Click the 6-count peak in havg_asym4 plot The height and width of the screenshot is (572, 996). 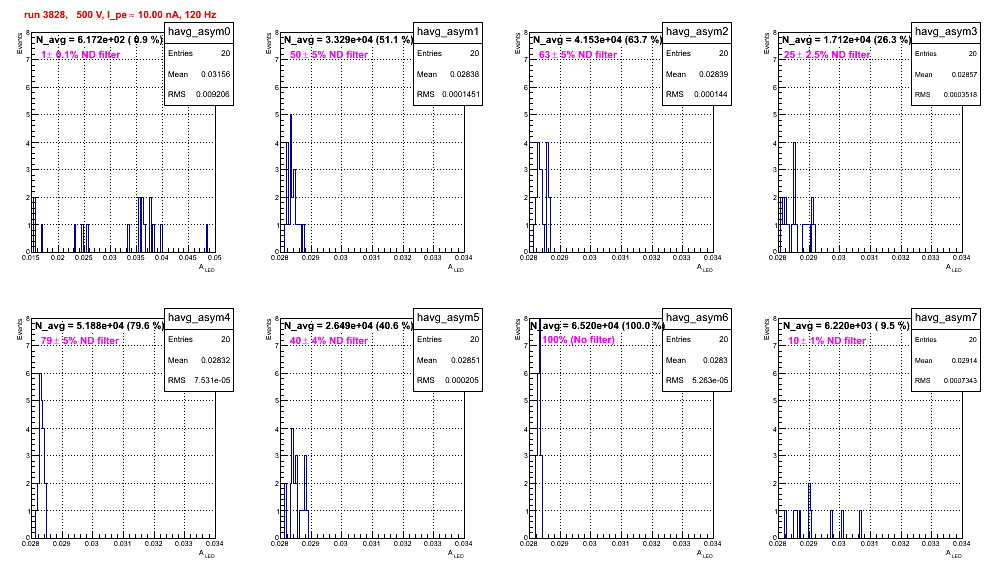click(40, 455)
